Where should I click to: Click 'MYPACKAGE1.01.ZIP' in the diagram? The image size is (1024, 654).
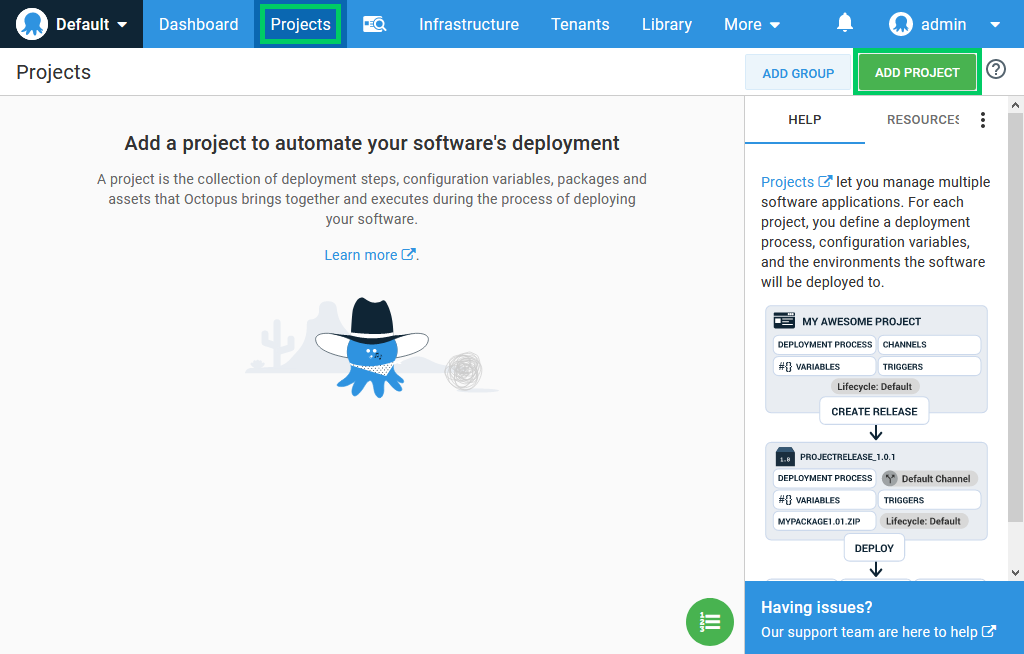click(824, 521)
